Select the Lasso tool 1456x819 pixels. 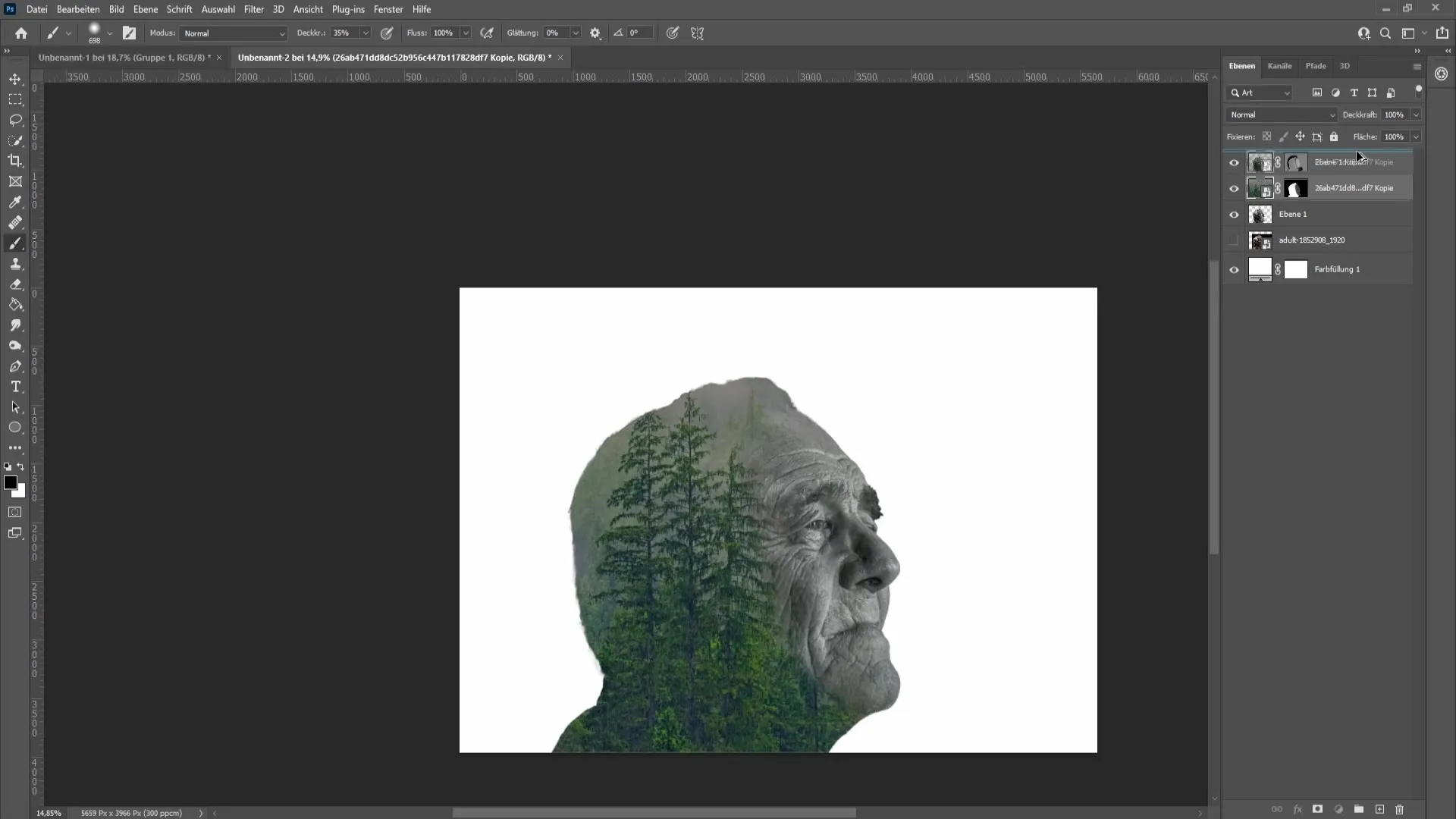15,119
